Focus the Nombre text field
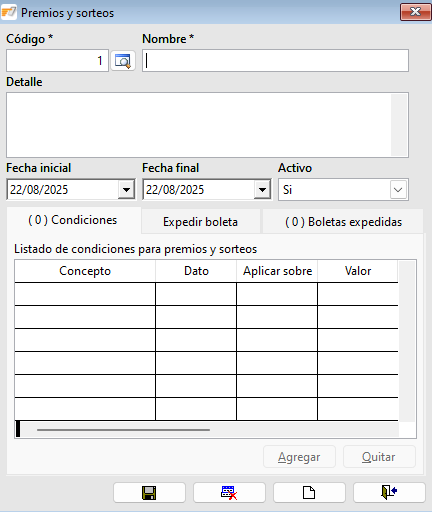432x512 pixels. click(275, 61)
